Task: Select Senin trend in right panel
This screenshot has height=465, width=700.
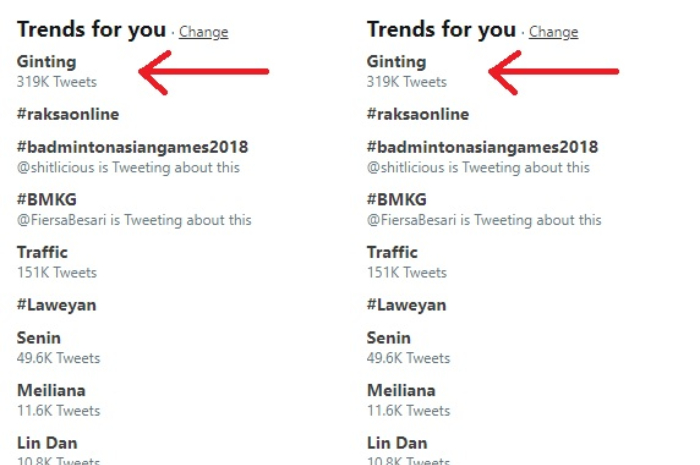Action: click(x=389, y=338)
